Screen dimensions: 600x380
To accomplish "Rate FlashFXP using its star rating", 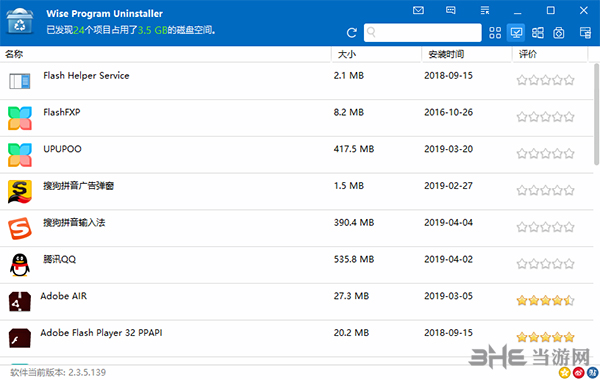I will tap(545, 117).
